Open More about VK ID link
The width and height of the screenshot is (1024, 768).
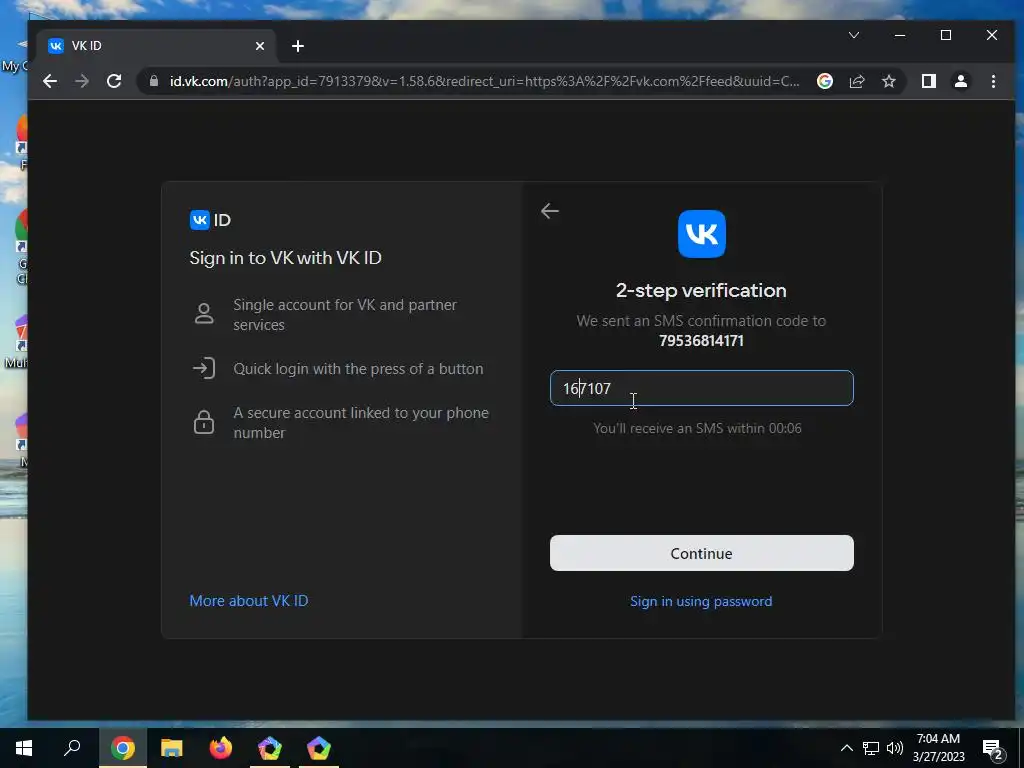coord(249,601)
